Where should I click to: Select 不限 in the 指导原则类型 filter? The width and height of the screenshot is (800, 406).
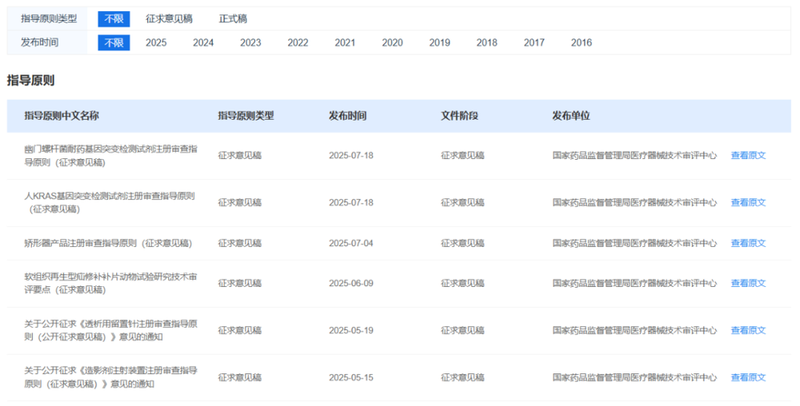click(113, 18)
